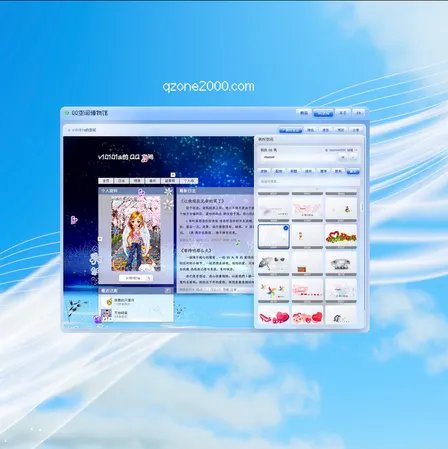Select the red high-heel and hearts thumbnail
This screenshot has width=448, height=449.
[x=273, y=315]
